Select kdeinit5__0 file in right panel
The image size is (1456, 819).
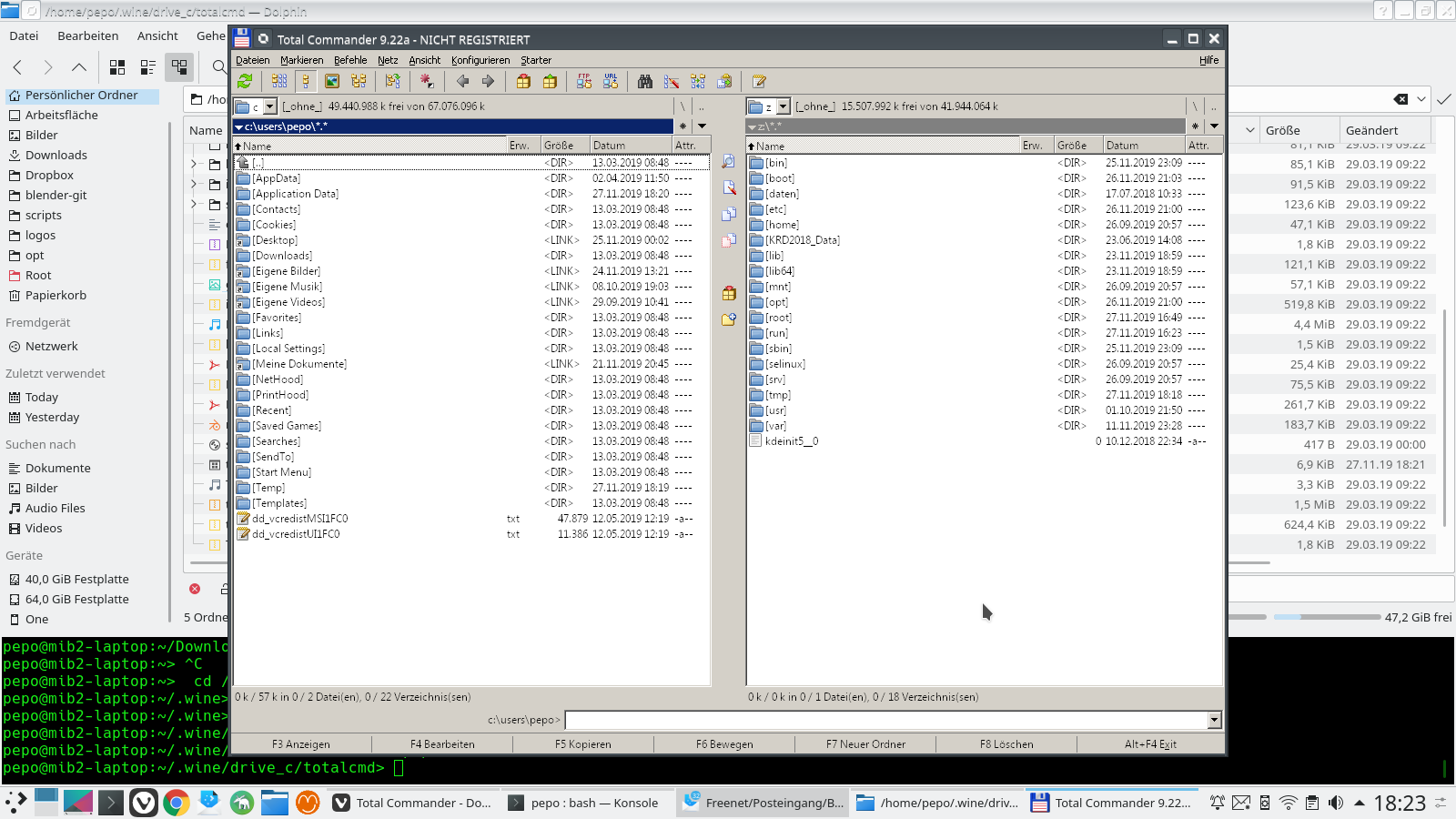coord(792,441)
